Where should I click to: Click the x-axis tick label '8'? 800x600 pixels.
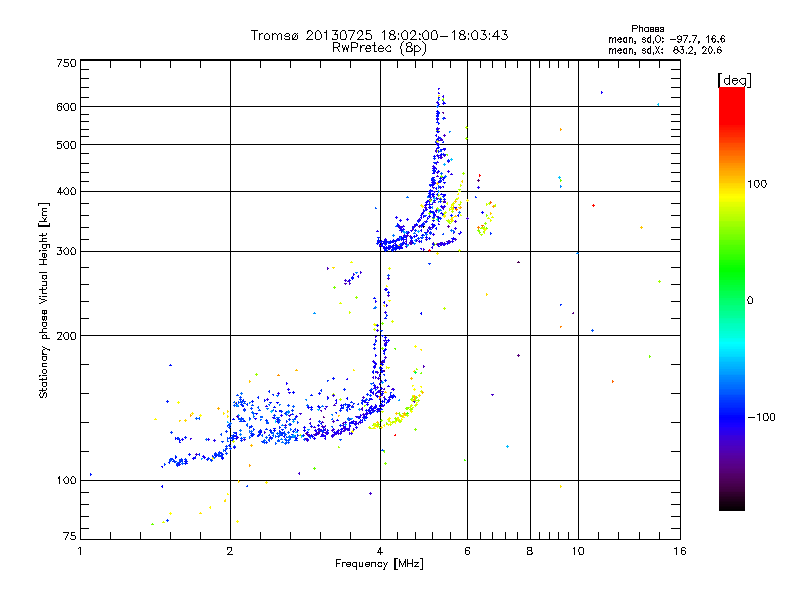point(530,551)
